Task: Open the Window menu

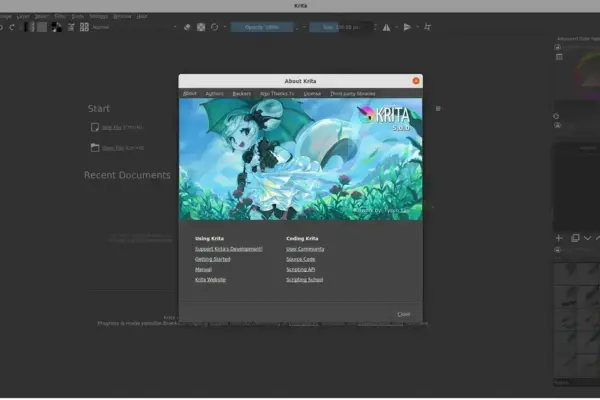Action: (122, 16)
